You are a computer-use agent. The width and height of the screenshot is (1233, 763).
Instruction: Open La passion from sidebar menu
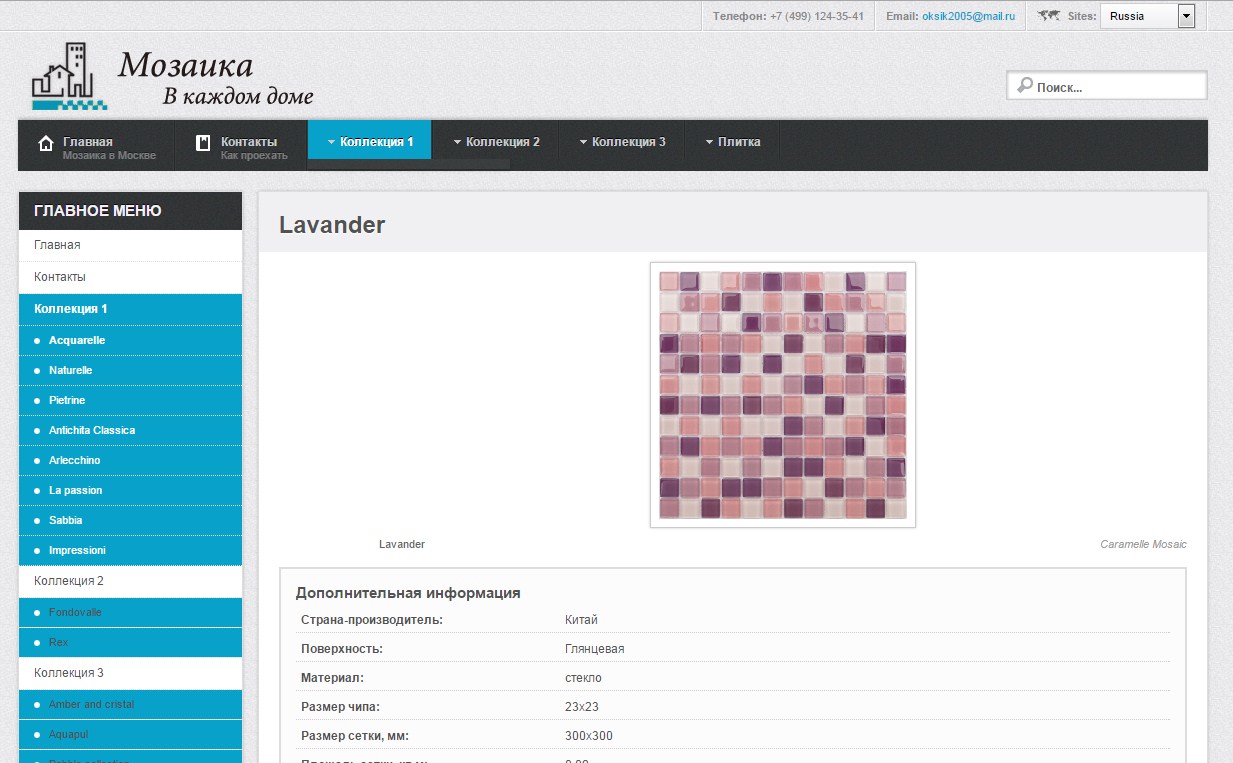click(x=75, y=490)
